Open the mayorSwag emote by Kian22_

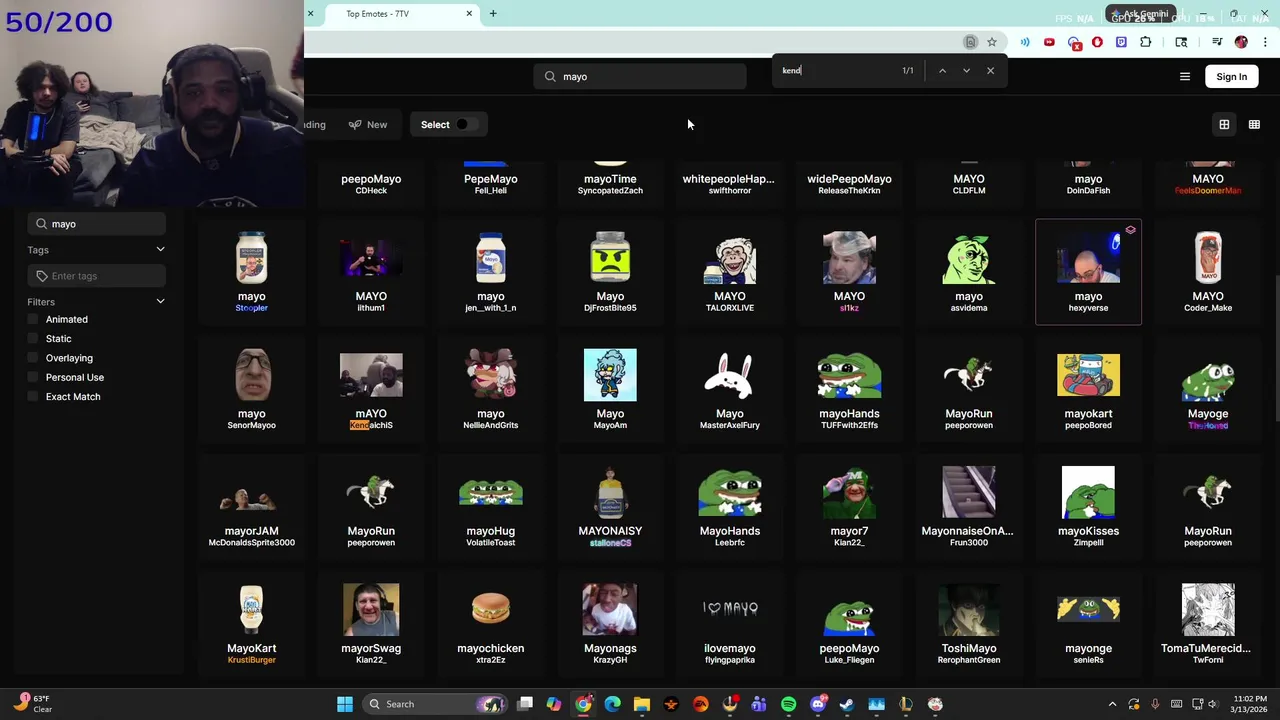tap(371, 624)
